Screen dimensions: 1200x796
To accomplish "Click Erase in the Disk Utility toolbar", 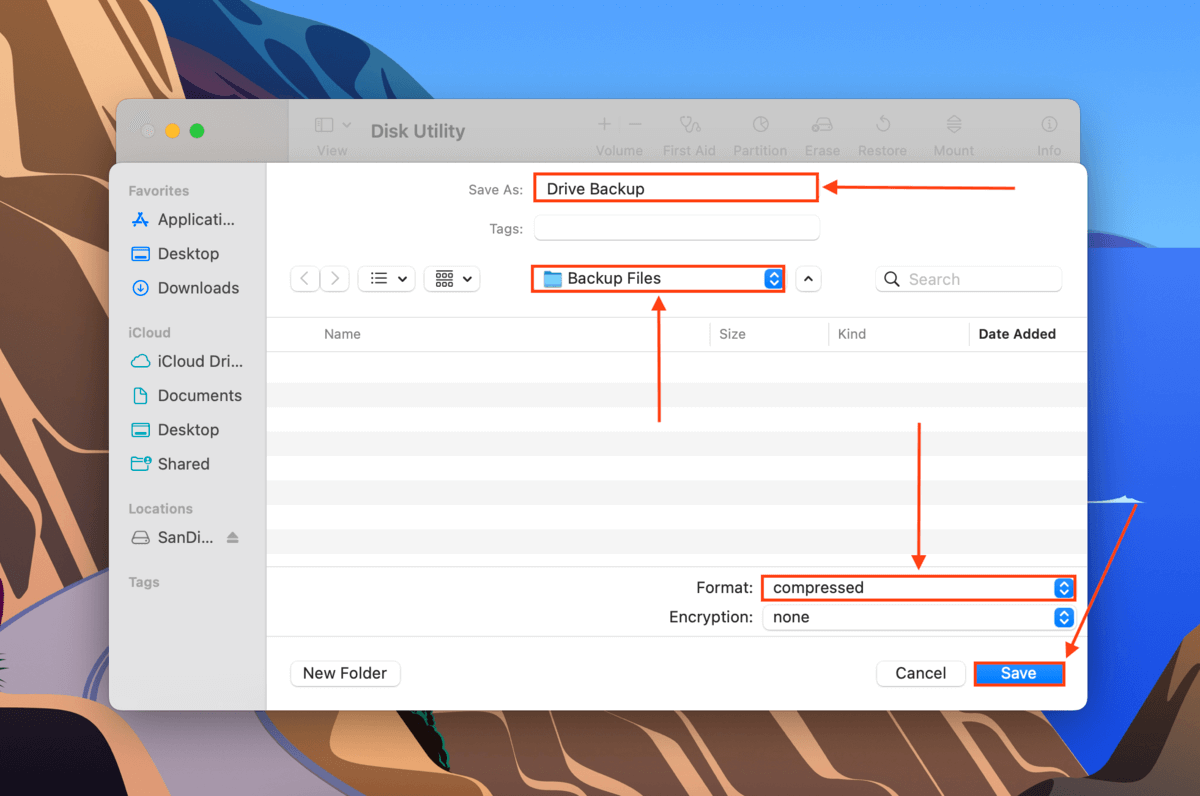I will (x=822, y=135).
